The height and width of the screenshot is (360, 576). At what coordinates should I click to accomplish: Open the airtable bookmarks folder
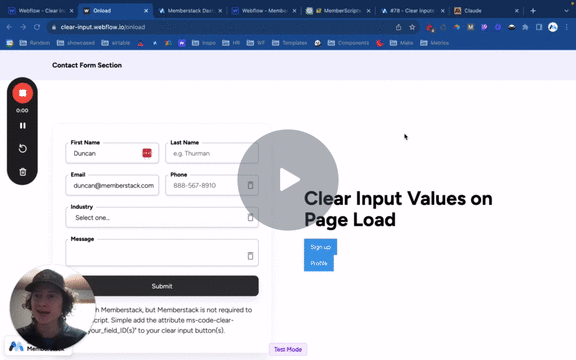116,43
